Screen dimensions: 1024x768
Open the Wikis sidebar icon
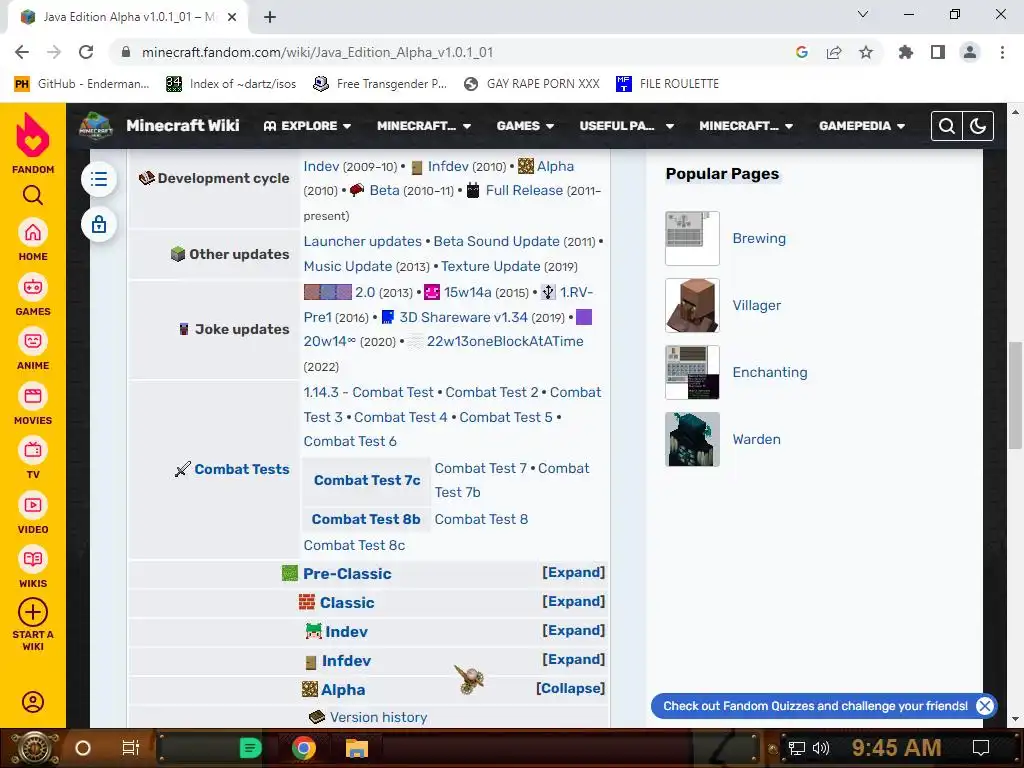(33, 560)
